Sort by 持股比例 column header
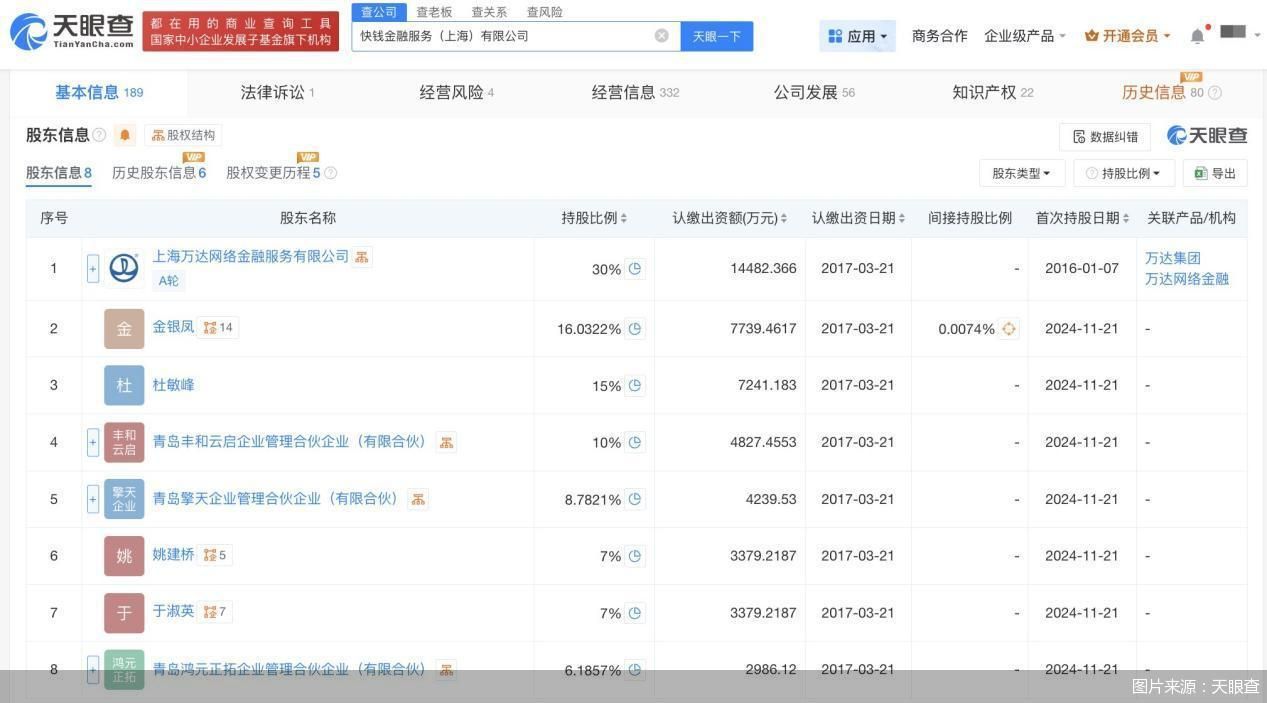This screenshot has height=703, width=1267. (x=594, y=218)
